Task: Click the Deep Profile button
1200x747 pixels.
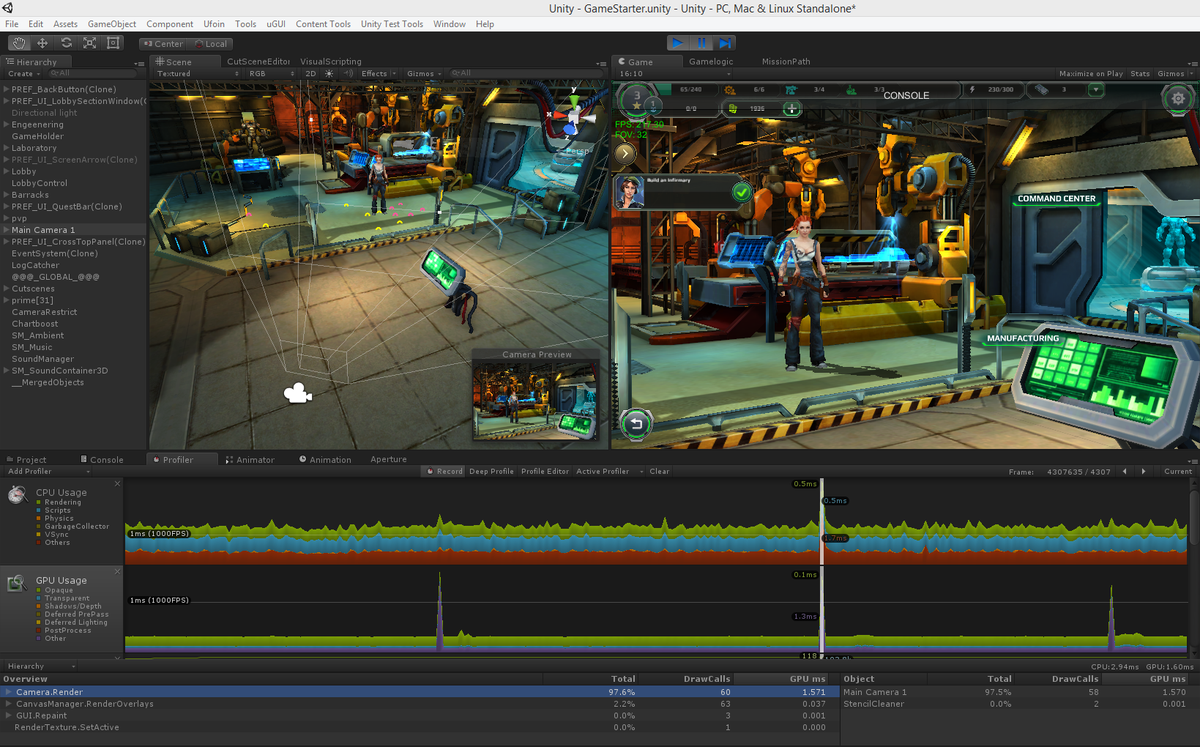Action: tap(492, 471)
